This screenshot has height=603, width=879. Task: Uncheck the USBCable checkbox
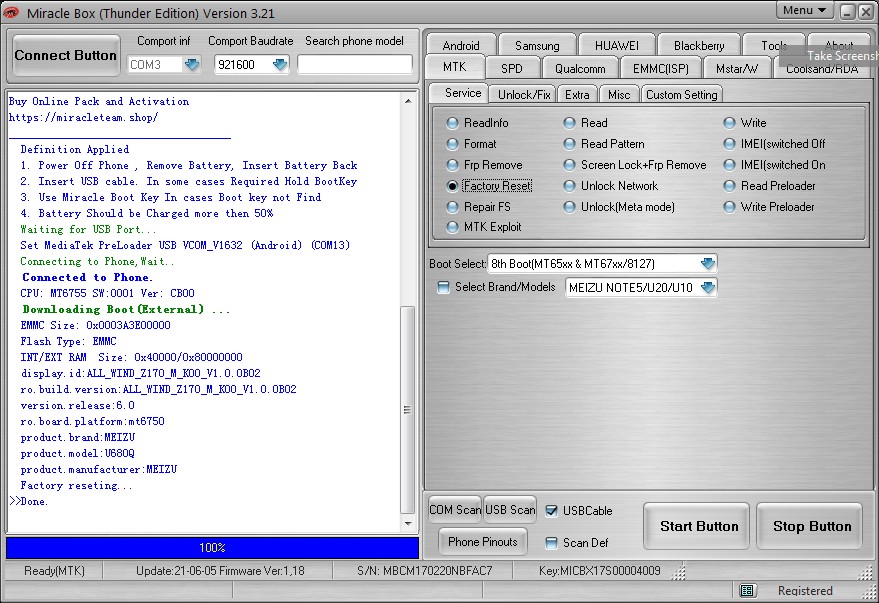tap(552, 511)
